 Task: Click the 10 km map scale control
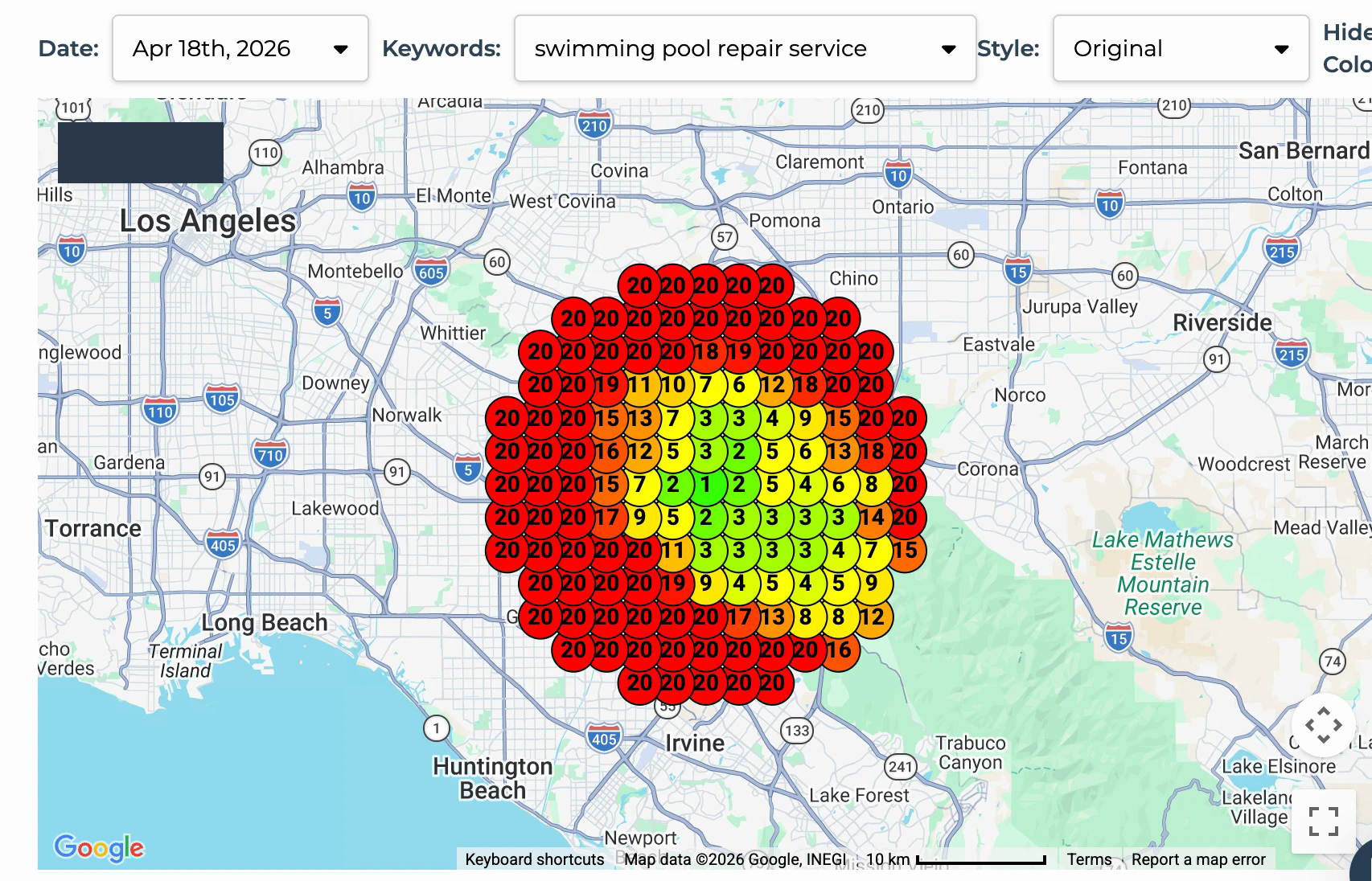[x=955, y=859]
